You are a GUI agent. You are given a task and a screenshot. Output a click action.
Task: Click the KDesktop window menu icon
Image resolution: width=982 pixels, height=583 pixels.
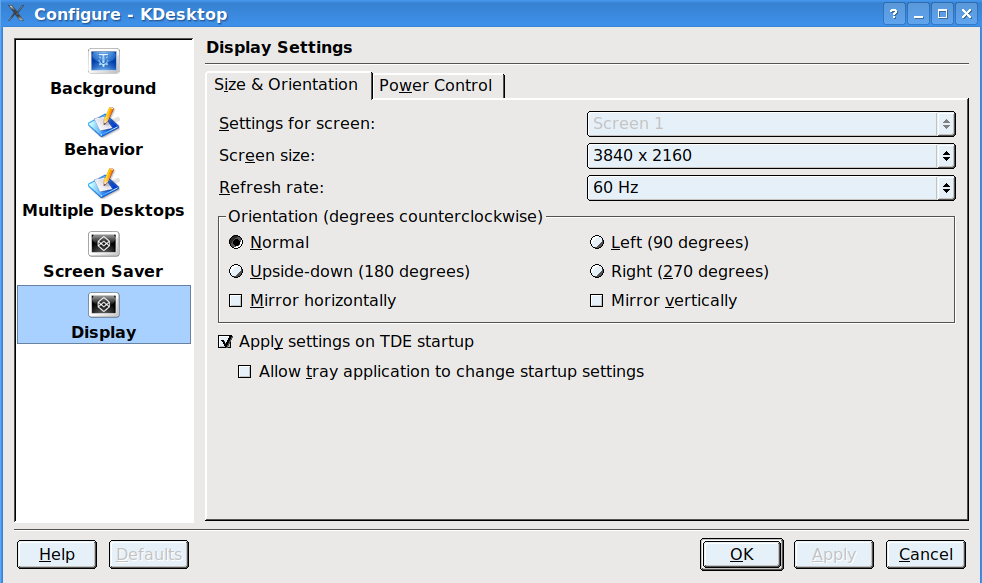(x=16, y=14)
